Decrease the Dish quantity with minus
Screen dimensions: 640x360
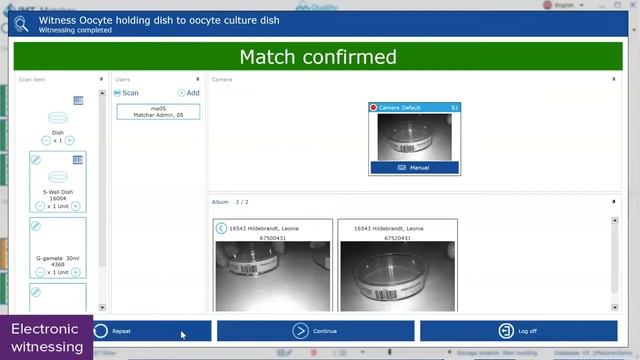(x=46, y=140)
